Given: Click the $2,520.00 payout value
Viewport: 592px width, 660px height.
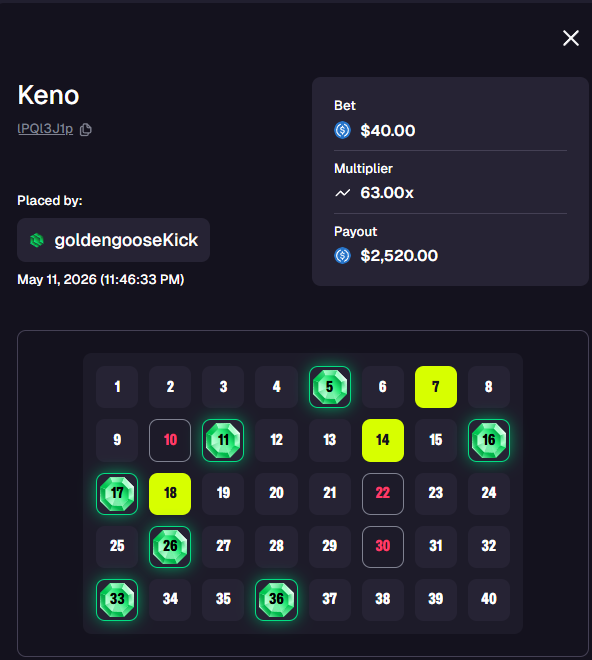Looking at the screenshot, I should [399, 256].
